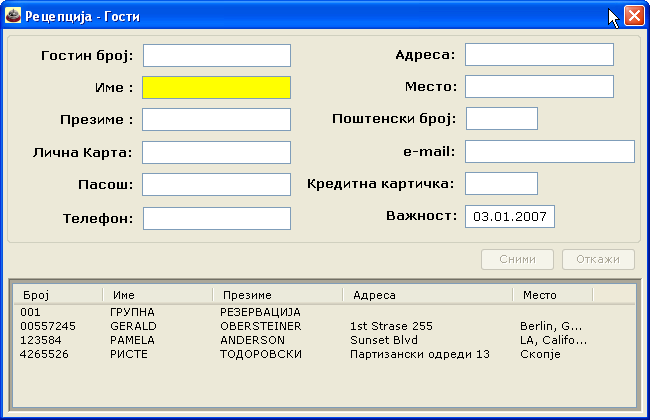This screenshot has height=420, width=650.
Task: Focus the Телефон input field
Action: (x=216, y=218)
